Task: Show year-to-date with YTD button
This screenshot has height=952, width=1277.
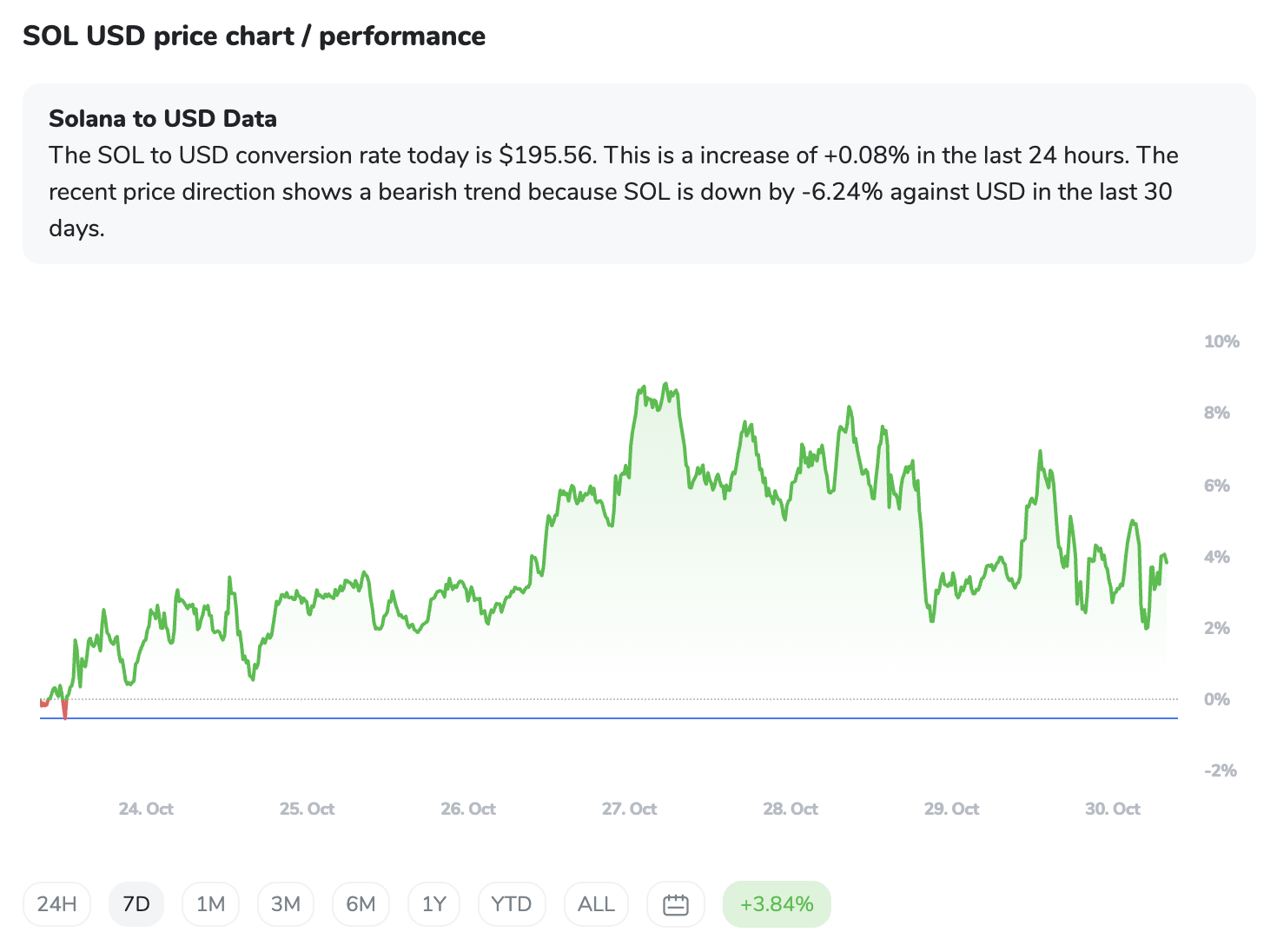Action: (511, 904)
